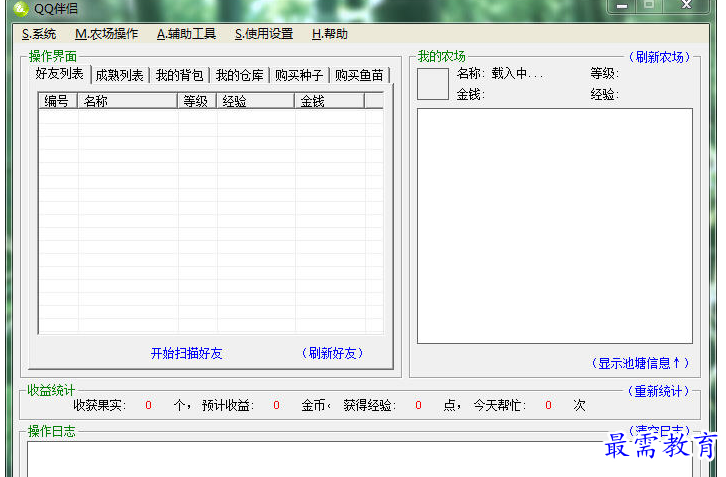The height and width of the screenshot is (477, 726).
Task: Sort friend list by 经验 column header
Action: (x=255, y=101)
